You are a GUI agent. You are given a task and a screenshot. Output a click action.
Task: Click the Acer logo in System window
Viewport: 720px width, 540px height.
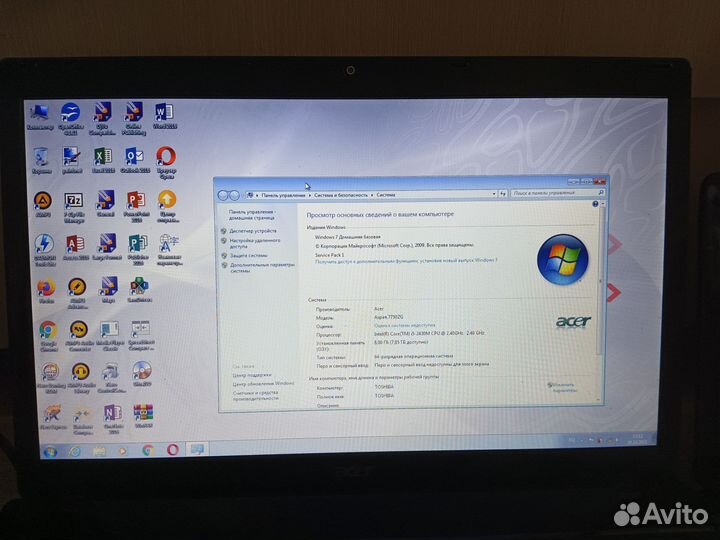[x=573, y=321]
